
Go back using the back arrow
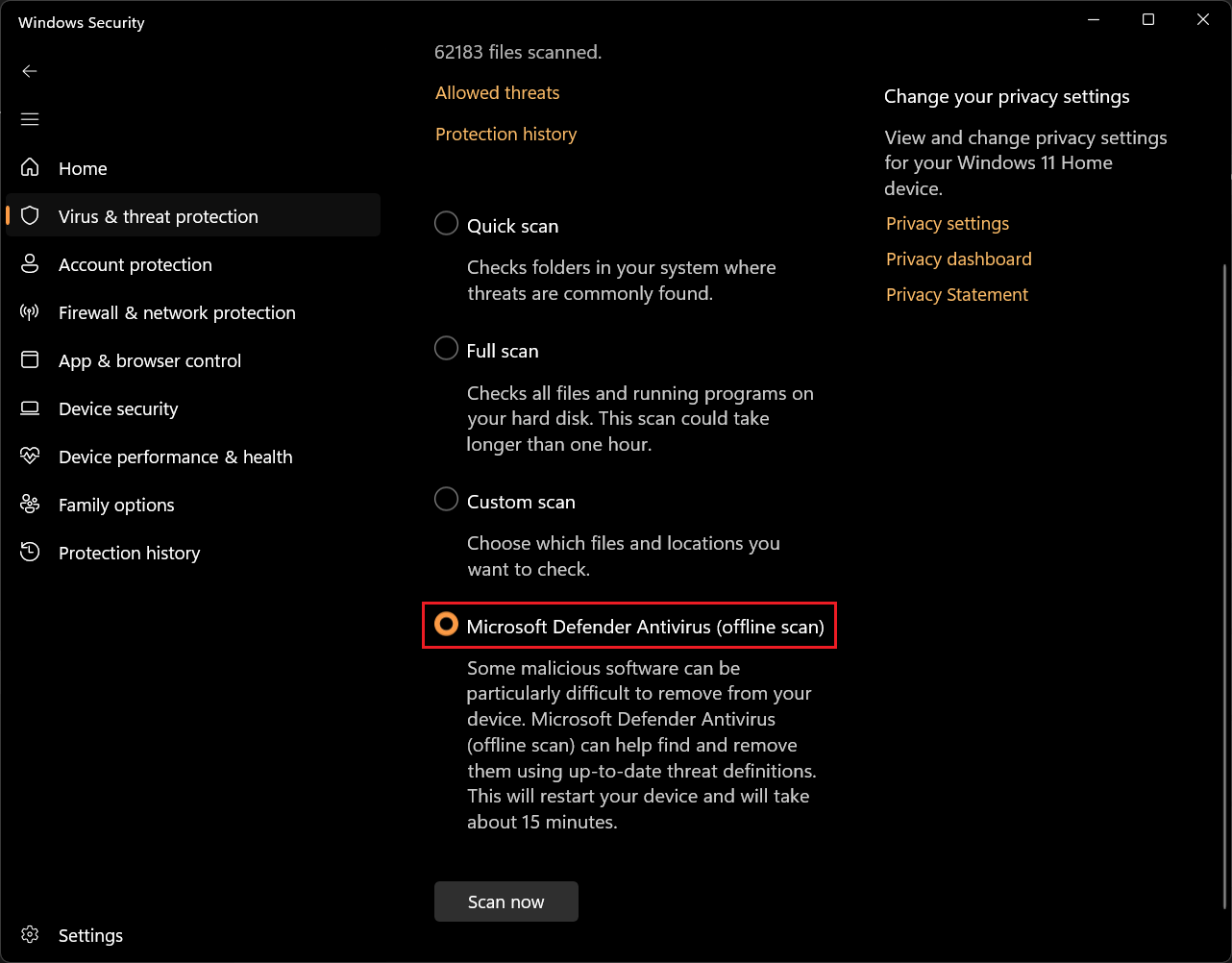[x=30, y=71]
